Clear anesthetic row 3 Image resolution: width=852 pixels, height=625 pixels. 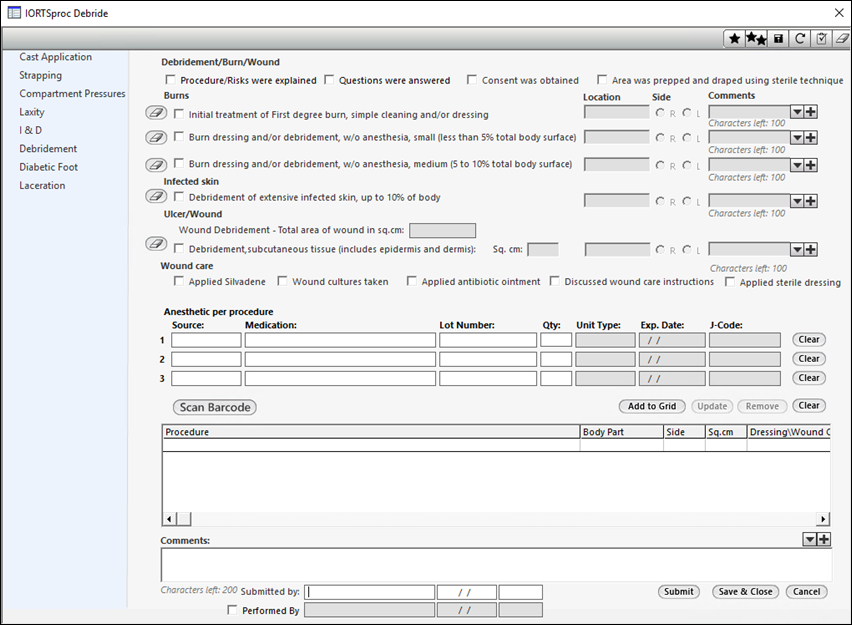click(809, 378)
